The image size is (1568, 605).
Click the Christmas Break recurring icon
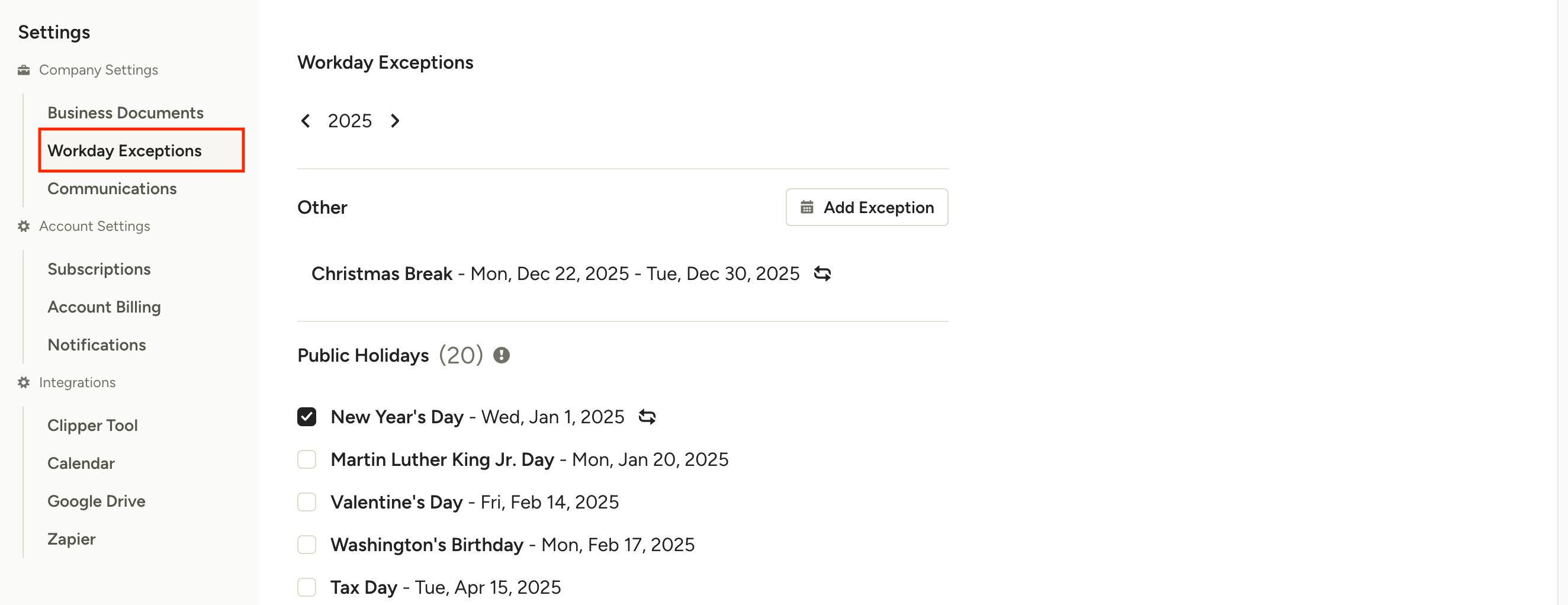[x=822, y=274]
